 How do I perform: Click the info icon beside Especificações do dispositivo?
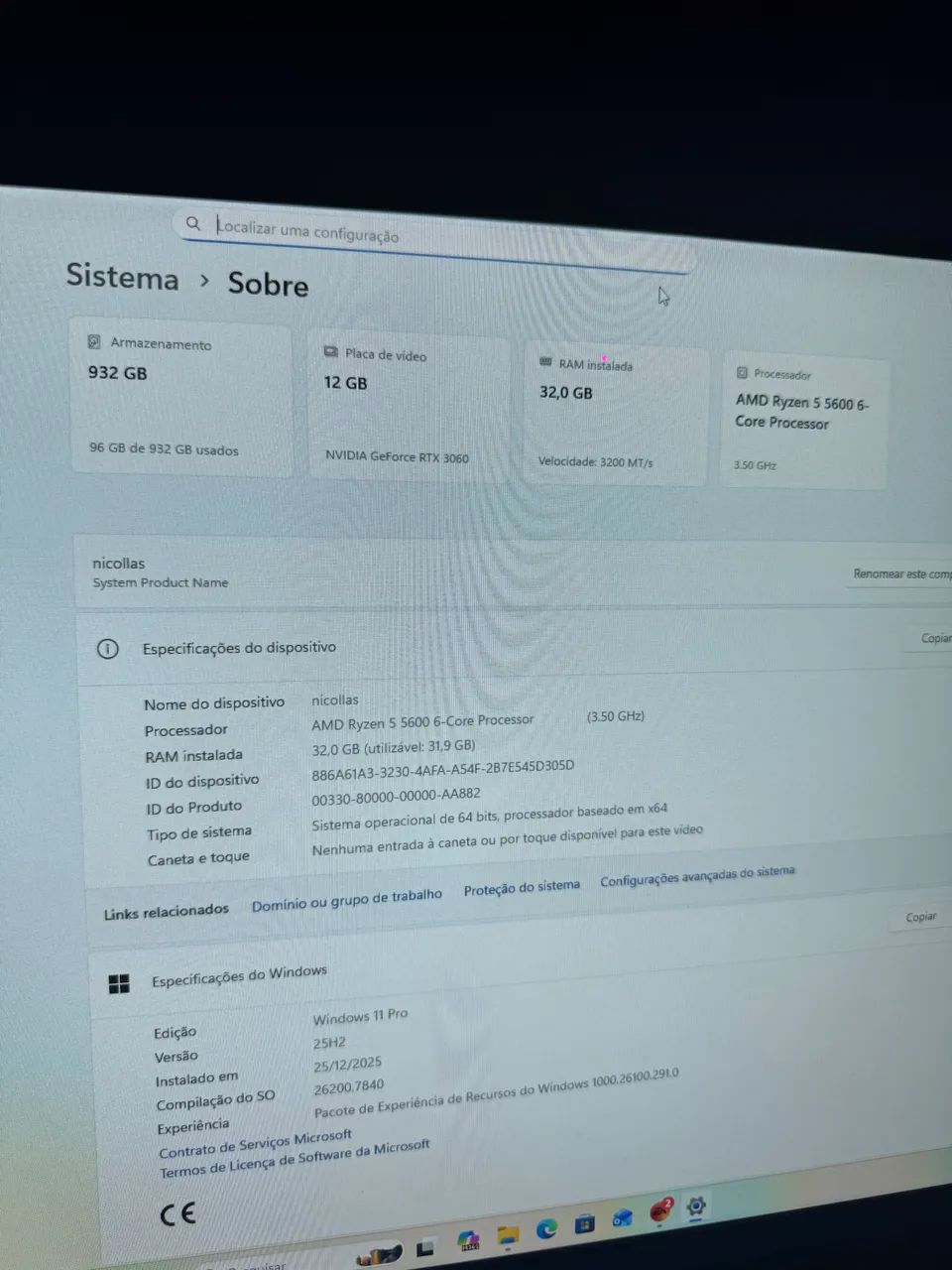click(x=107, y=649)
